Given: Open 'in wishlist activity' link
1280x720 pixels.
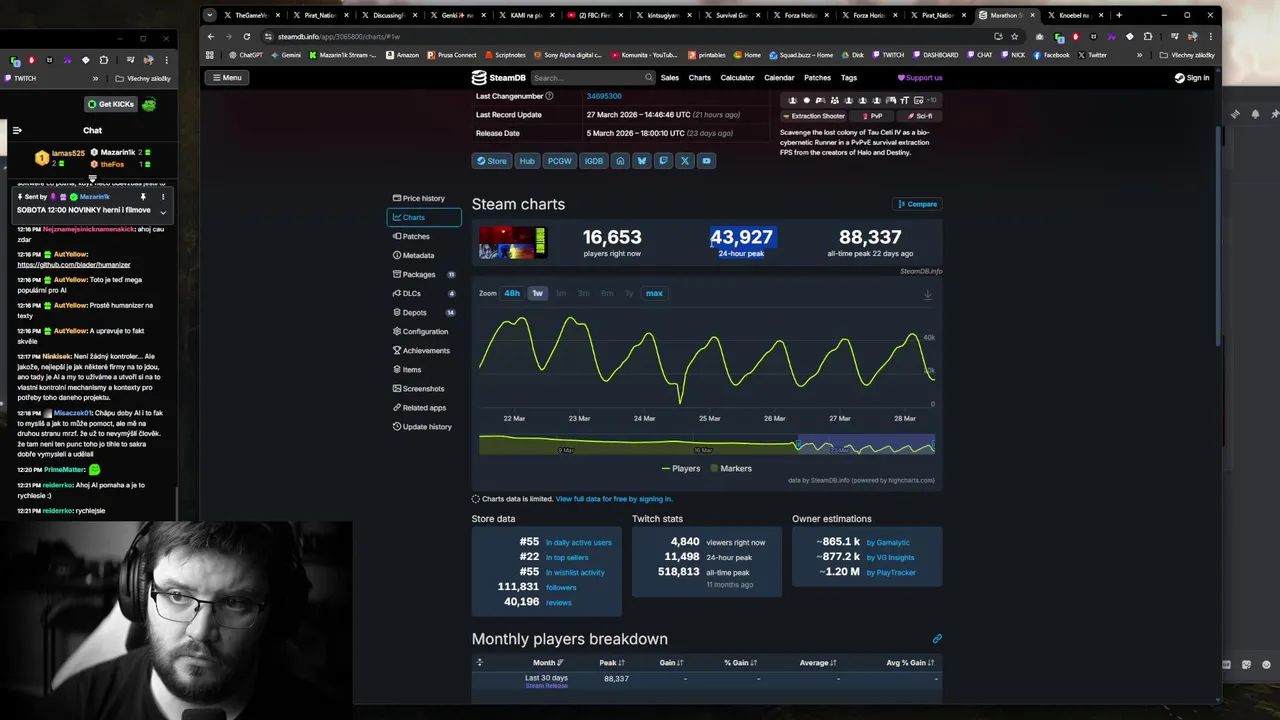Looking at the screenshot, I should pos(575,572).
